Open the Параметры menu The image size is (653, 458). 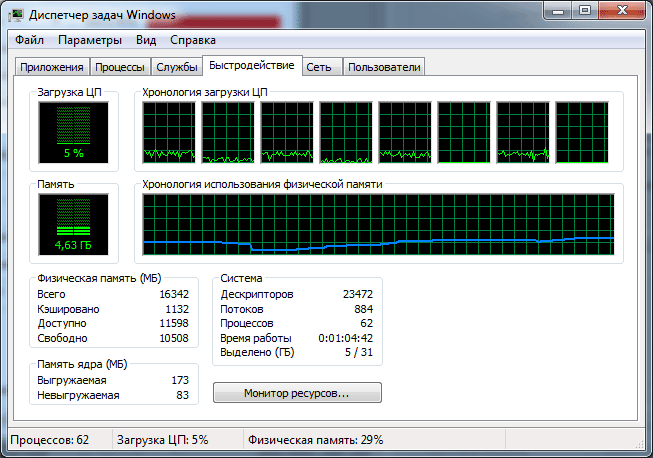(x=90, y=40)
